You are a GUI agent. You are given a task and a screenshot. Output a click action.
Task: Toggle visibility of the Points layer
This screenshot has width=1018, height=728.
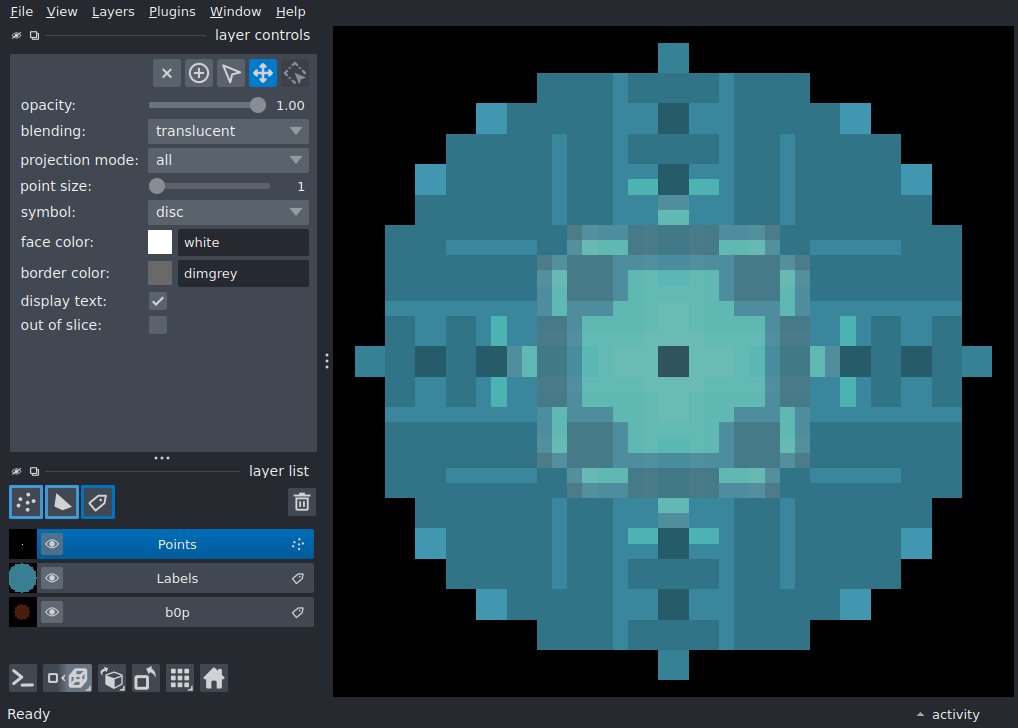coord(53,544)
